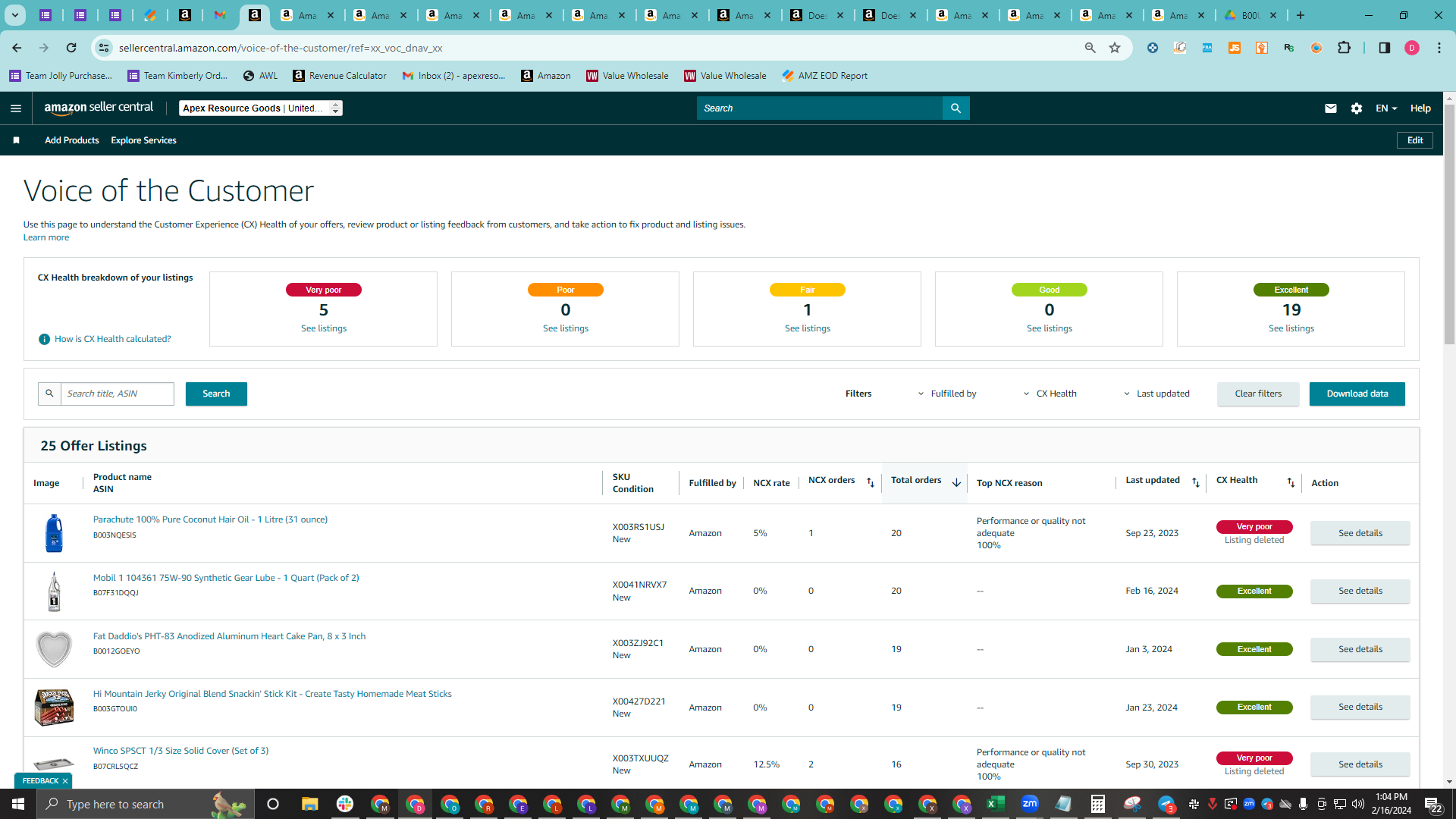Click the Download data button
Image resolution: width=1456 pixels, height=819 pixels.
tap(1357, 394)
